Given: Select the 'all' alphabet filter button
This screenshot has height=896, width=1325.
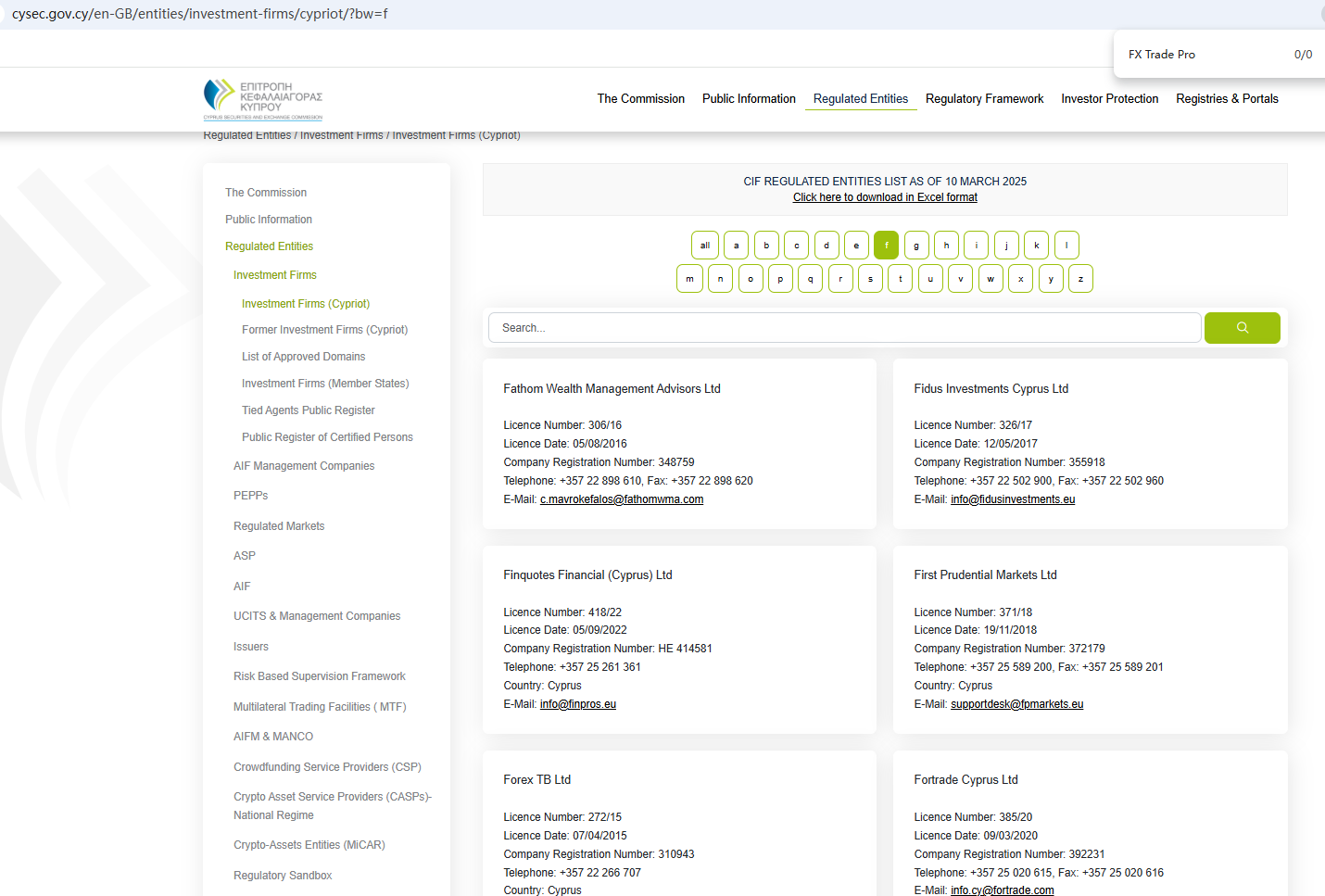Looking at the screenshot, I should [705, 246].
